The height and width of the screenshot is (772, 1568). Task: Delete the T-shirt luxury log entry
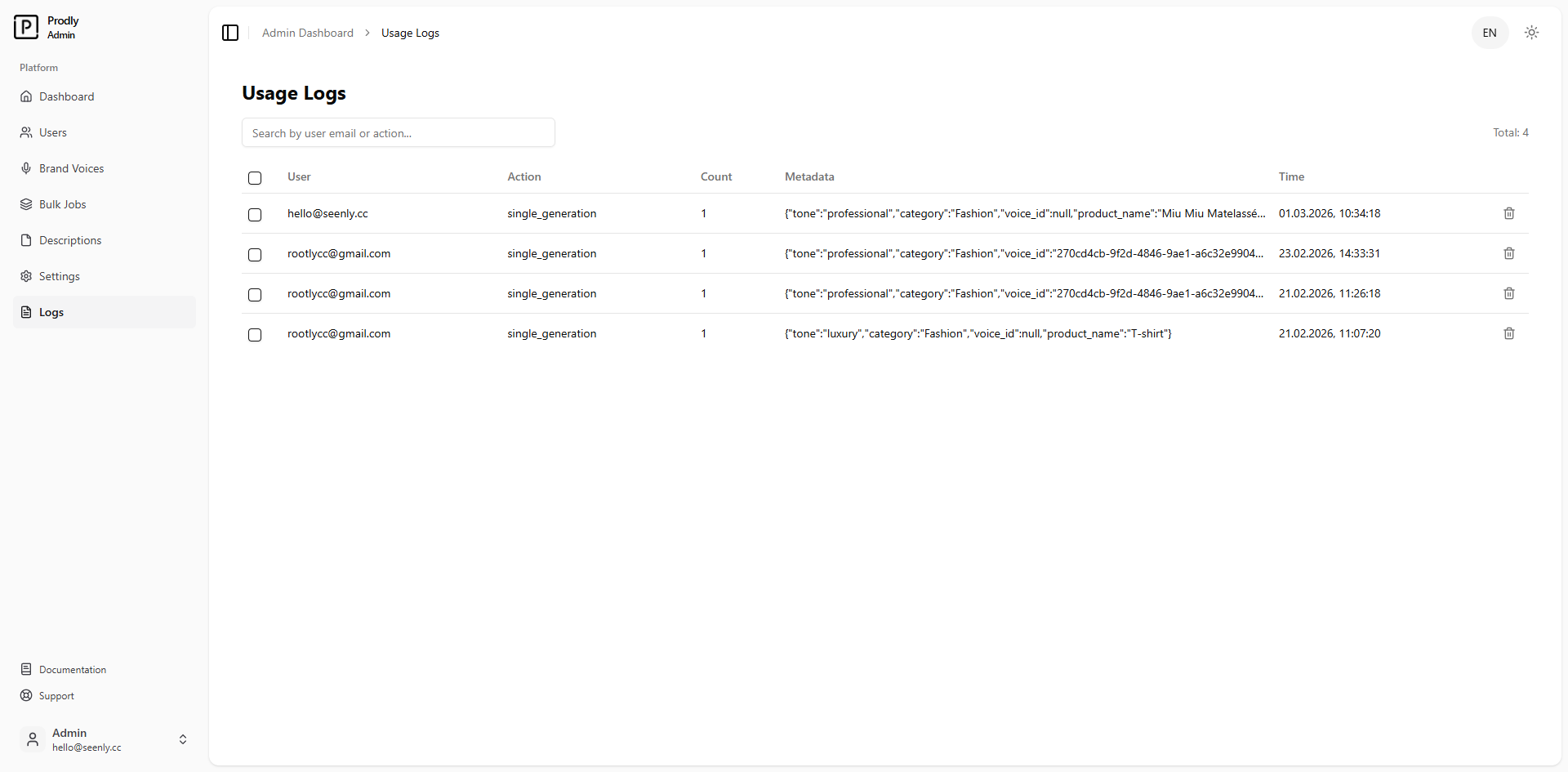1508,333
